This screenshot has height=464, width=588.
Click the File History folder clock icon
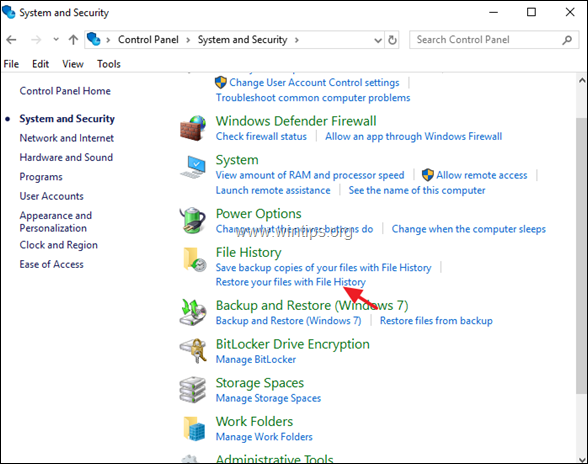(194, 259)
